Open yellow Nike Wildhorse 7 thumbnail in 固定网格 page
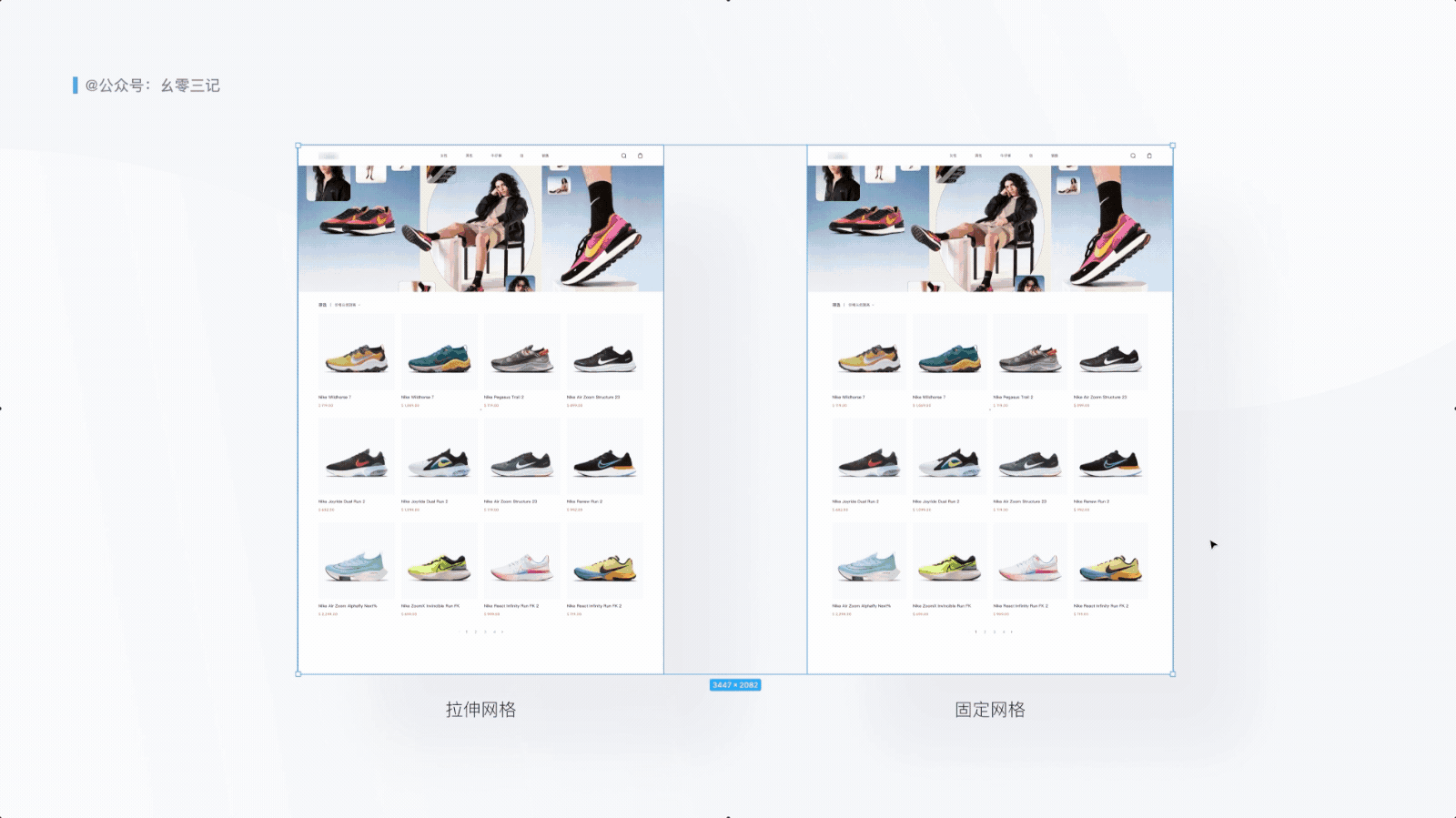This screenshot has height=818, width=1456. [869, 353]
